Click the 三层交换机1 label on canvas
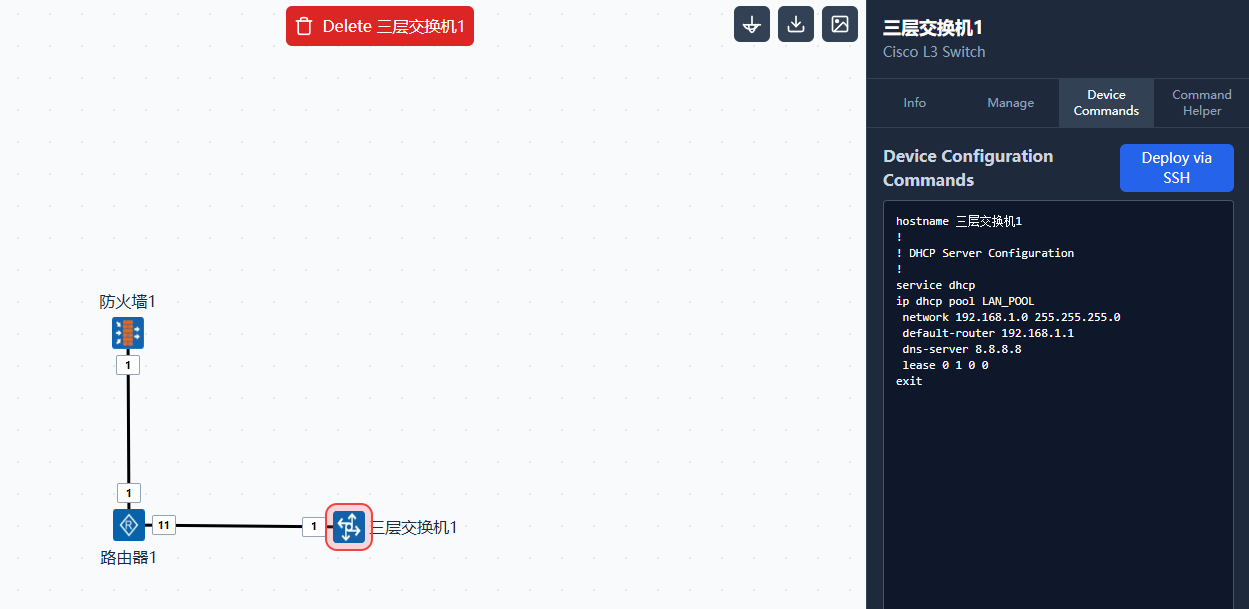The width and height of the screenshot is (1249, 609). pyautogui.click(x=414, y=527)
